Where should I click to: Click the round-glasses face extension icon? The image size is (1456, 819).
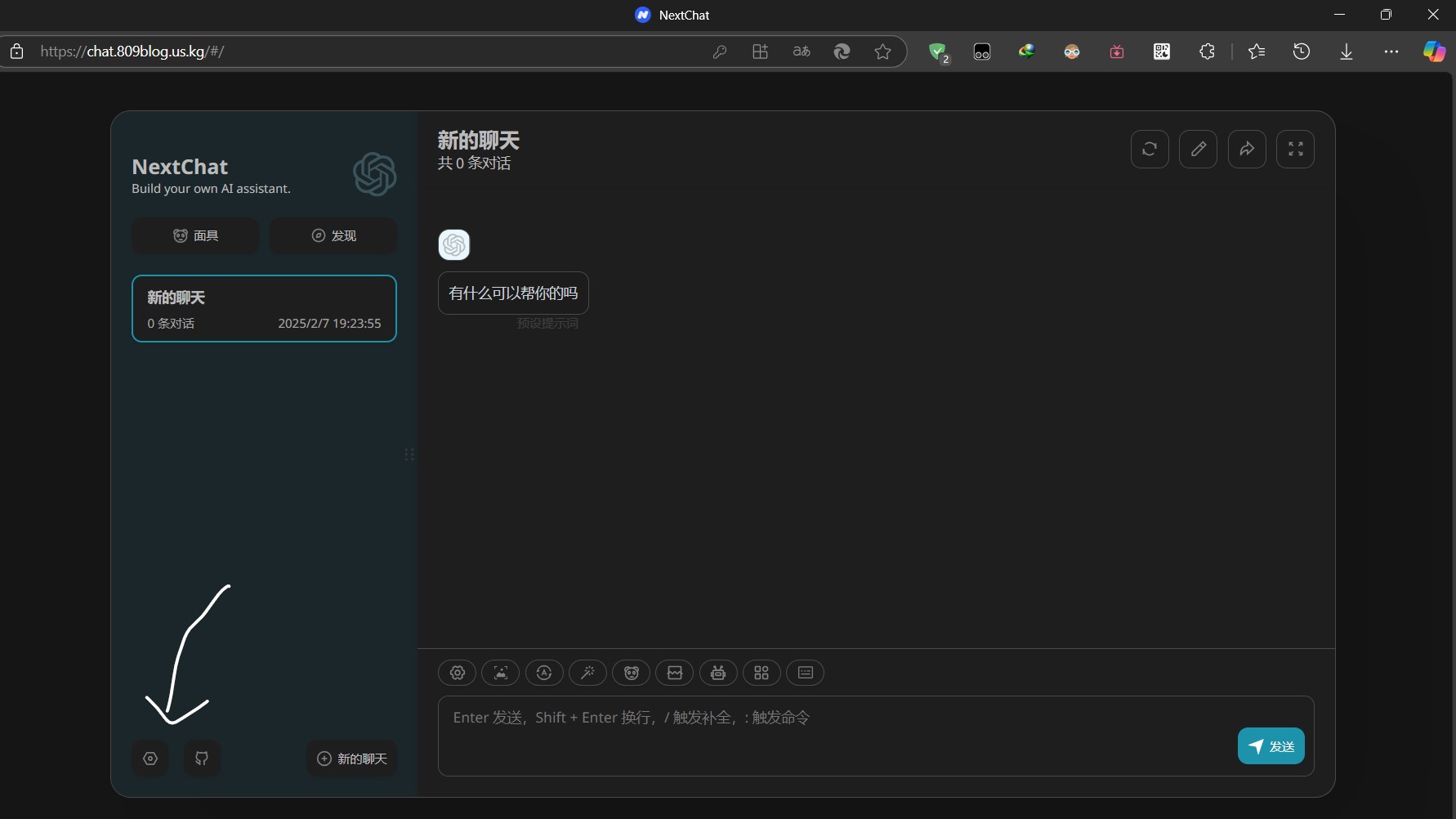1072,51
